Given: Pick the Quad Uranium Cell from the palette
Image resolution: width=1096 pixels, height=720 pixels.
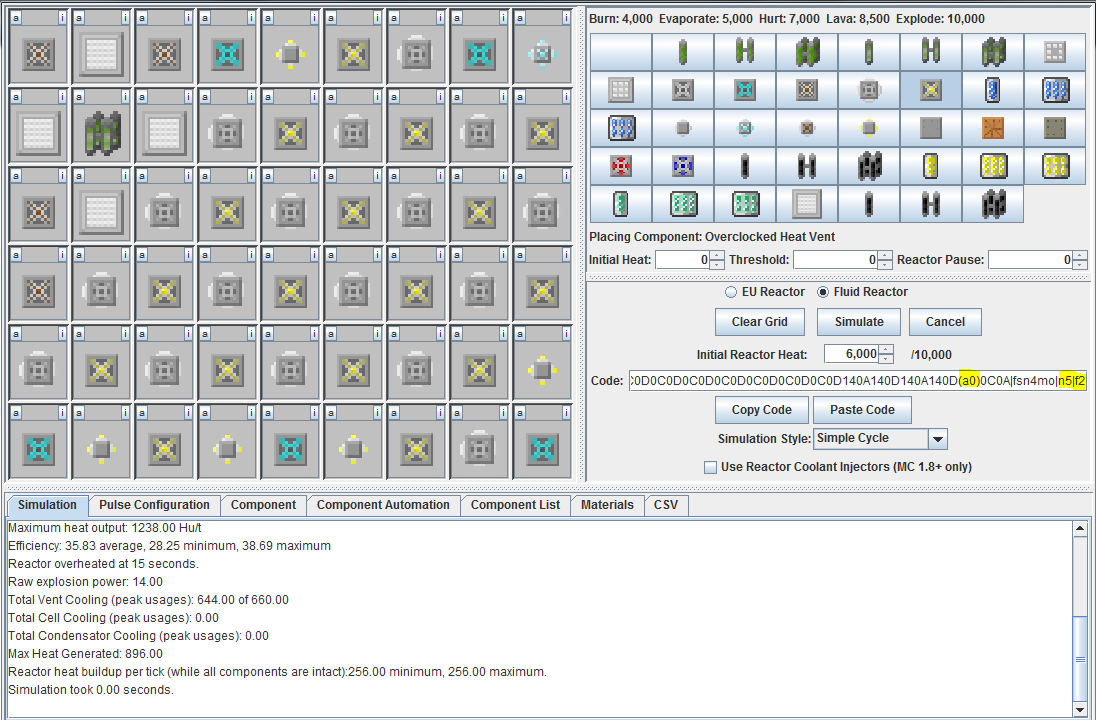Looking at the screenshot, I should (x=806, y=52).
